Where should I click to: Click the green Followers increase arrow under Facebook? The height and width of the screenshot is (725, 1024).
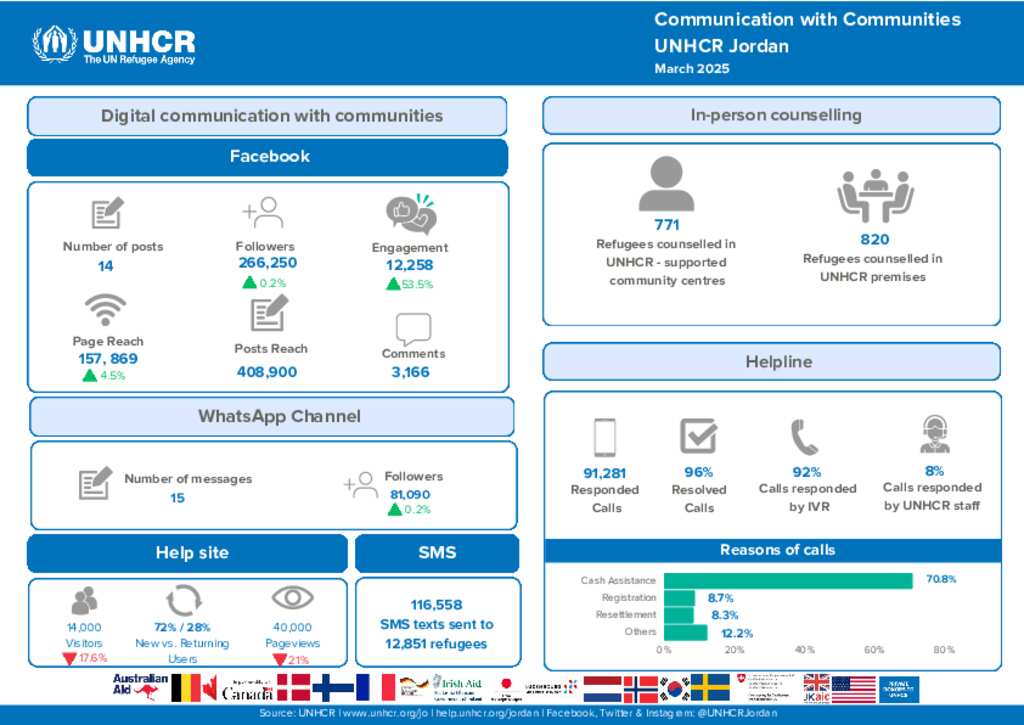[249, 283]
